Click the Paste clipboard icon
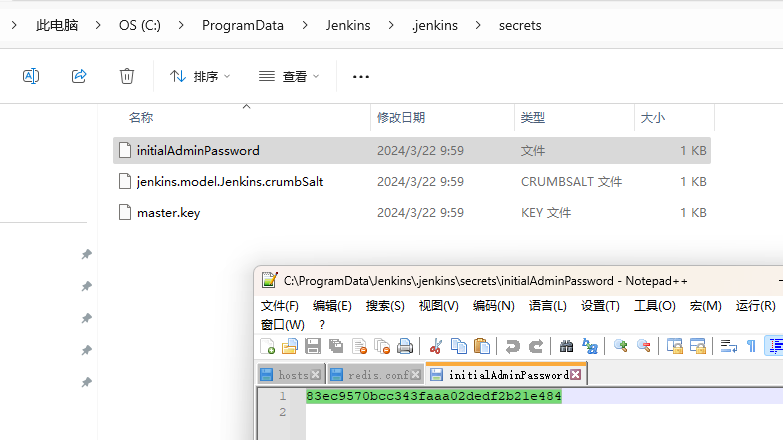783x440 pixels. click(x=482, y=346)
